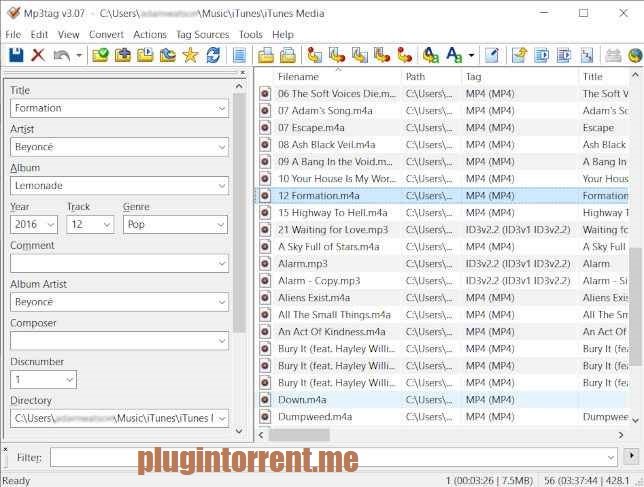Screen dimensions: 644x487
Task: Click file icon beside 12 Formation.m4a
Action: [x=265, y=196]
